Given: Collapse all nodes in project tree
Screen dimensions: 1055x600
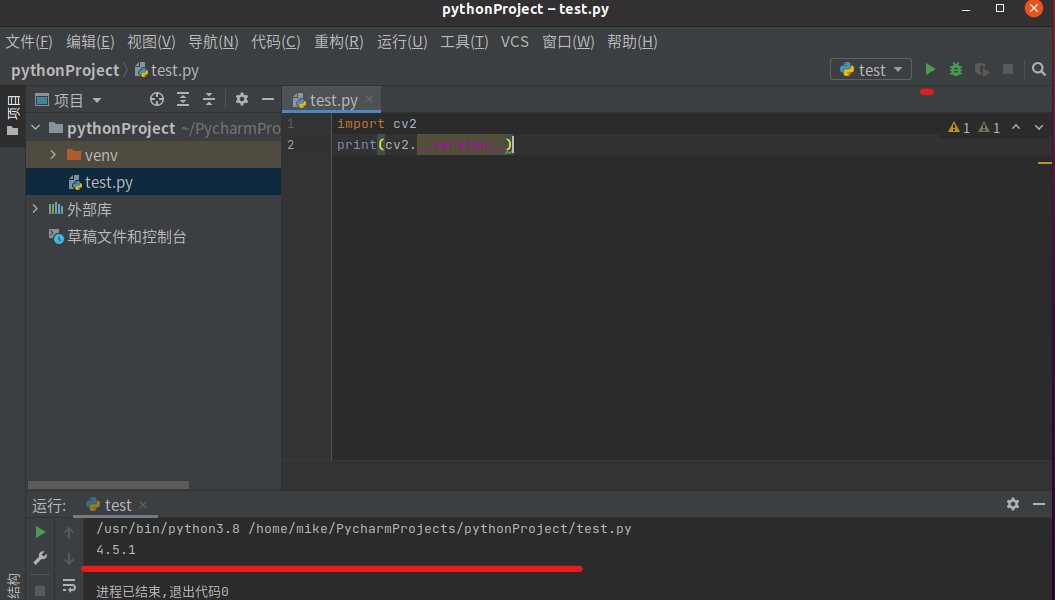Looking at the screenshot, I should coord(209,100).
